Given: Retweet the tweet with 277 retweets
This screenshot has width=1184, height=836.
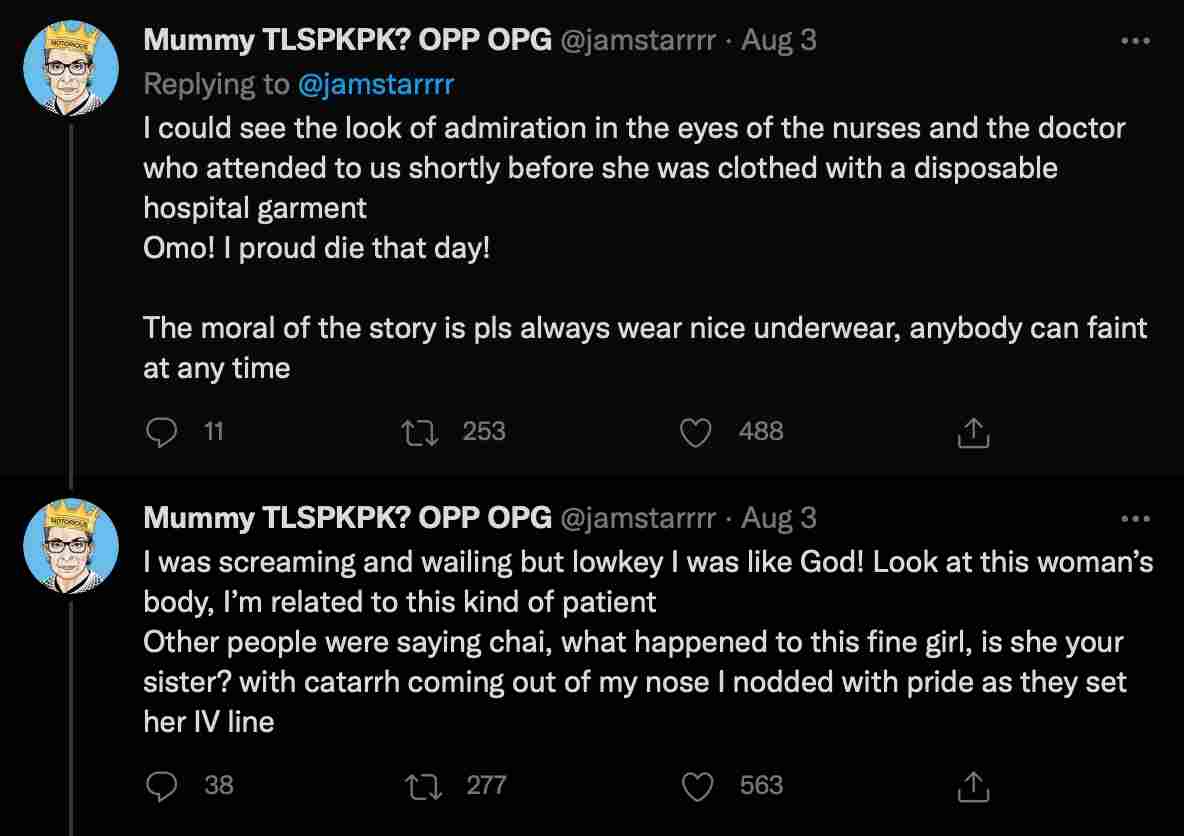Looking at the screenshot, I should (x=424, y=786).
